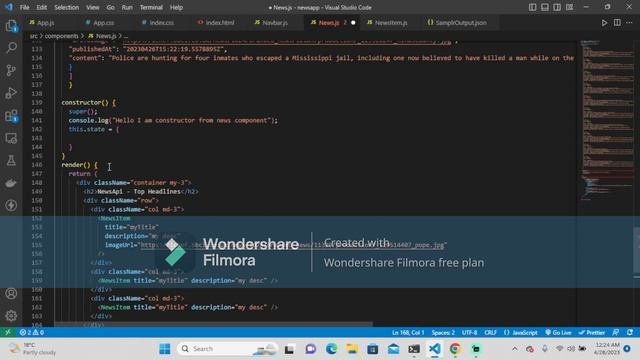Open the Windows Start button
Screen dimensions: 640x360
165,349
